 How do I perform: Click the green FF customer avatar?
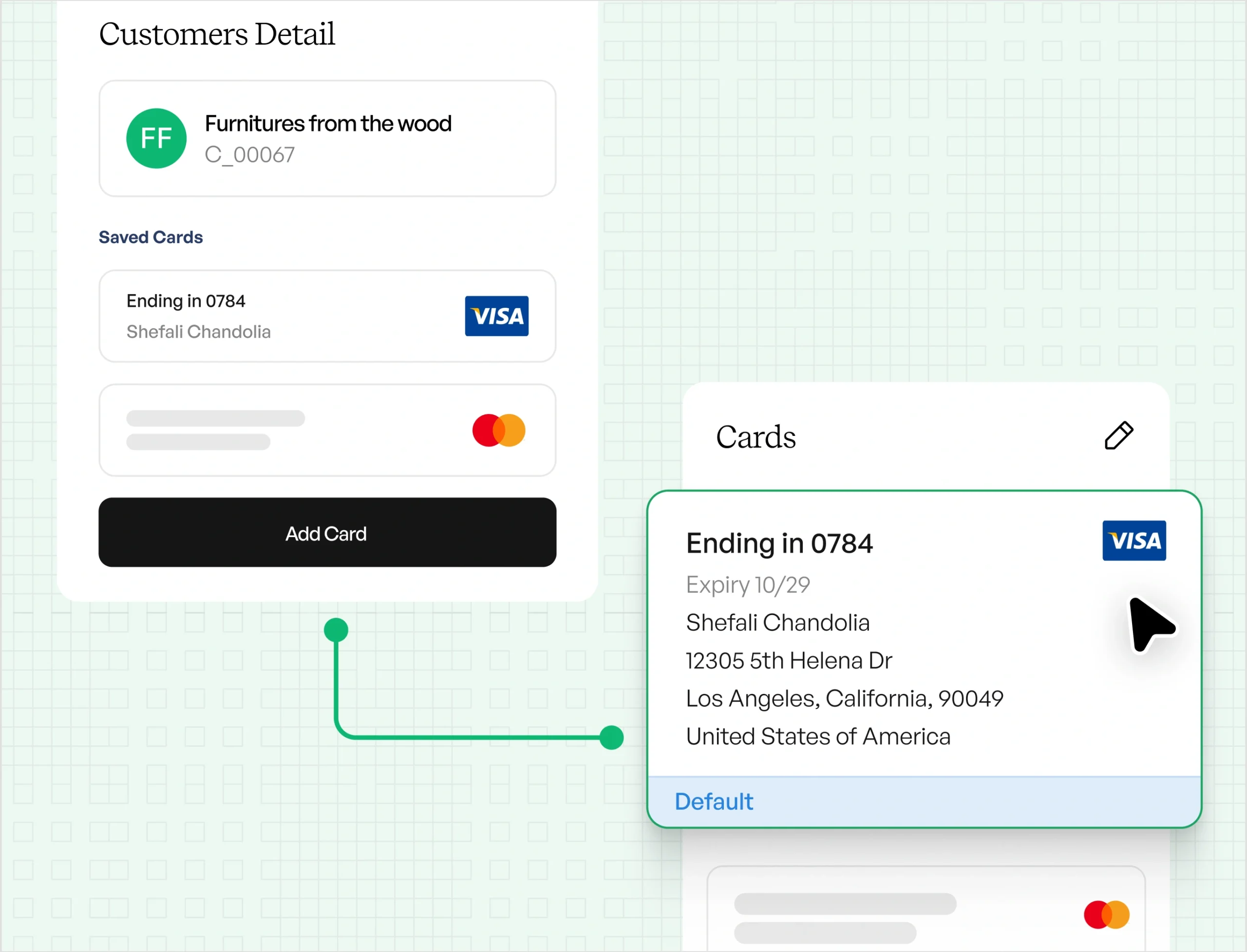click(x=156, y=138)
